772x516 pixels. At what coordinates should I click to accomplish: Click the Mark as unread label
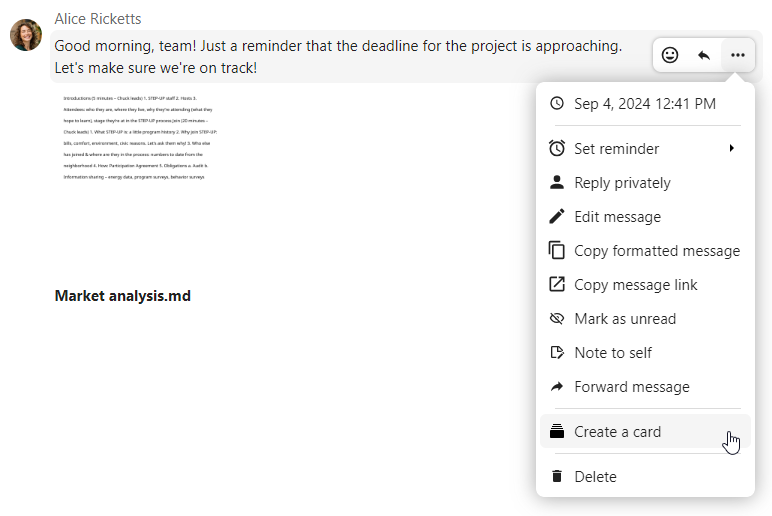(625, 319)
